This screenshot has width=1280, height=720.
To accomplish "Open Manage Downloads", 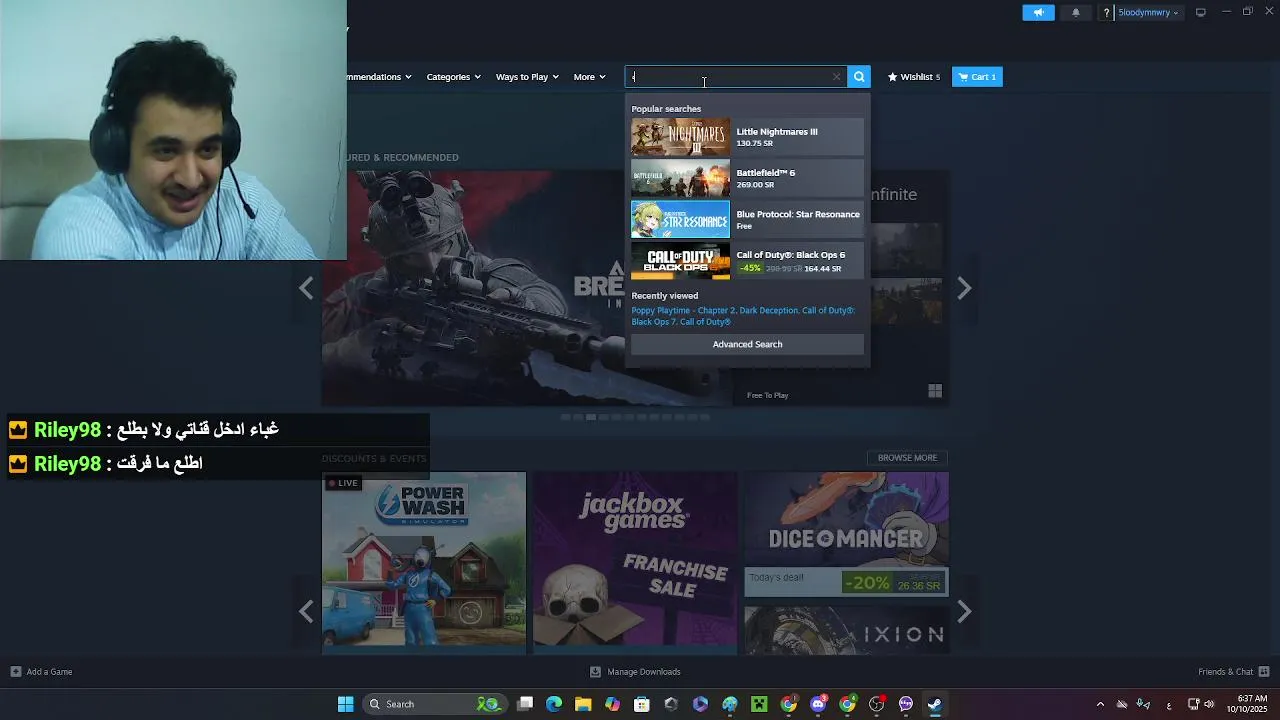I will 635,672.
